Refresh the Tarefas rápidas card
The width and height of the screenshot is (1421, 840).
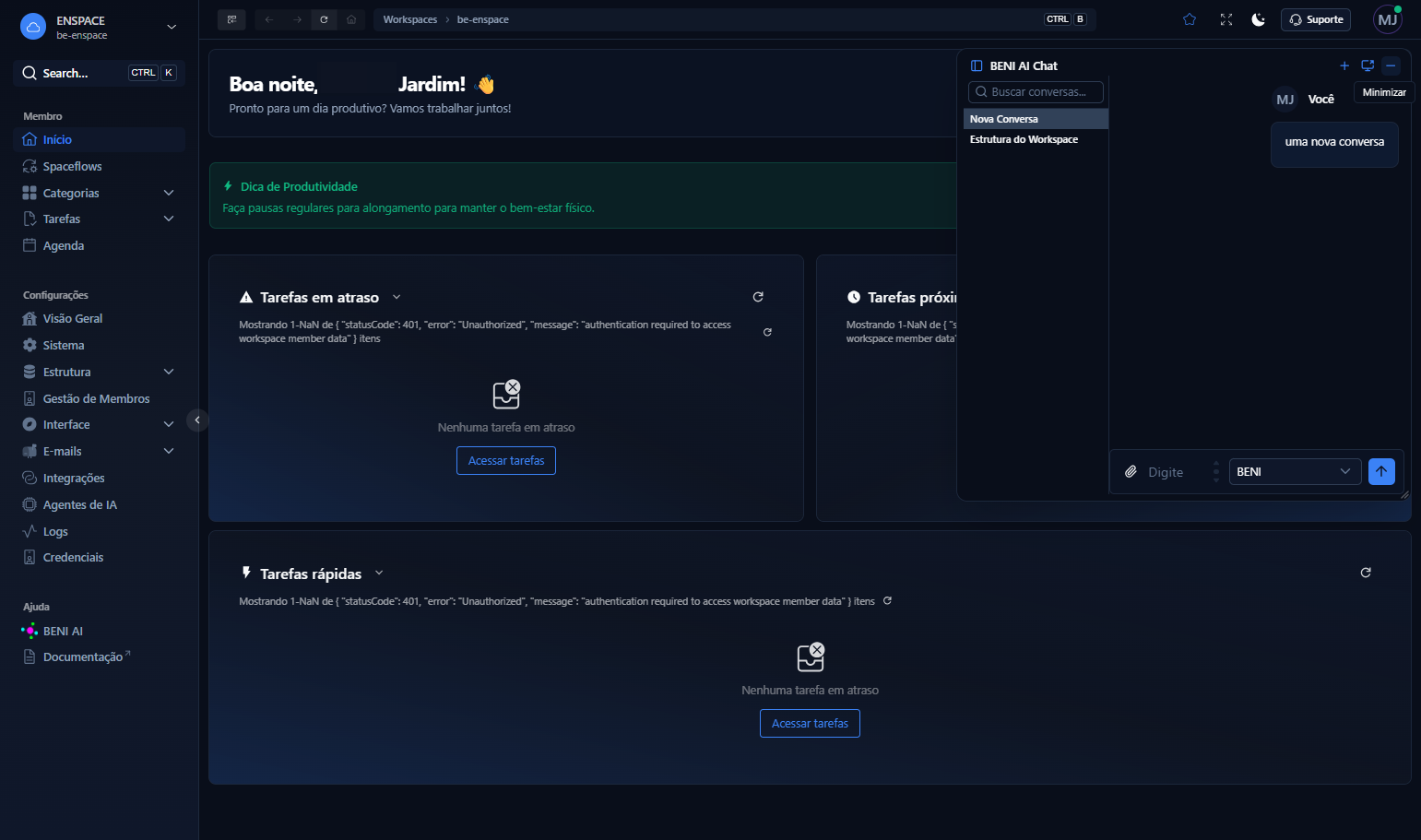1366,573
